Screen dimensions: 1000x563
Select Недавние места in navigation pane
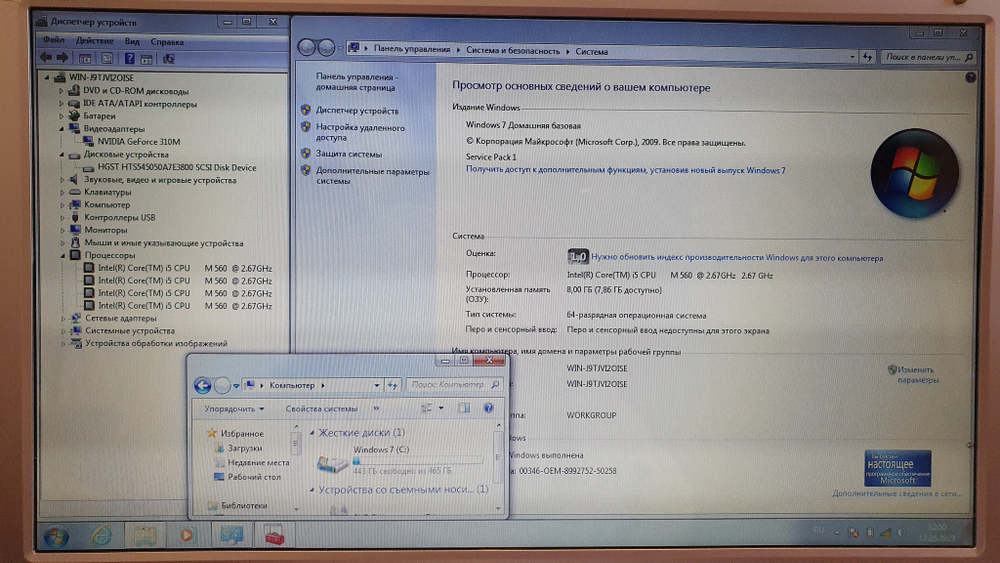[x=258, y=463]
